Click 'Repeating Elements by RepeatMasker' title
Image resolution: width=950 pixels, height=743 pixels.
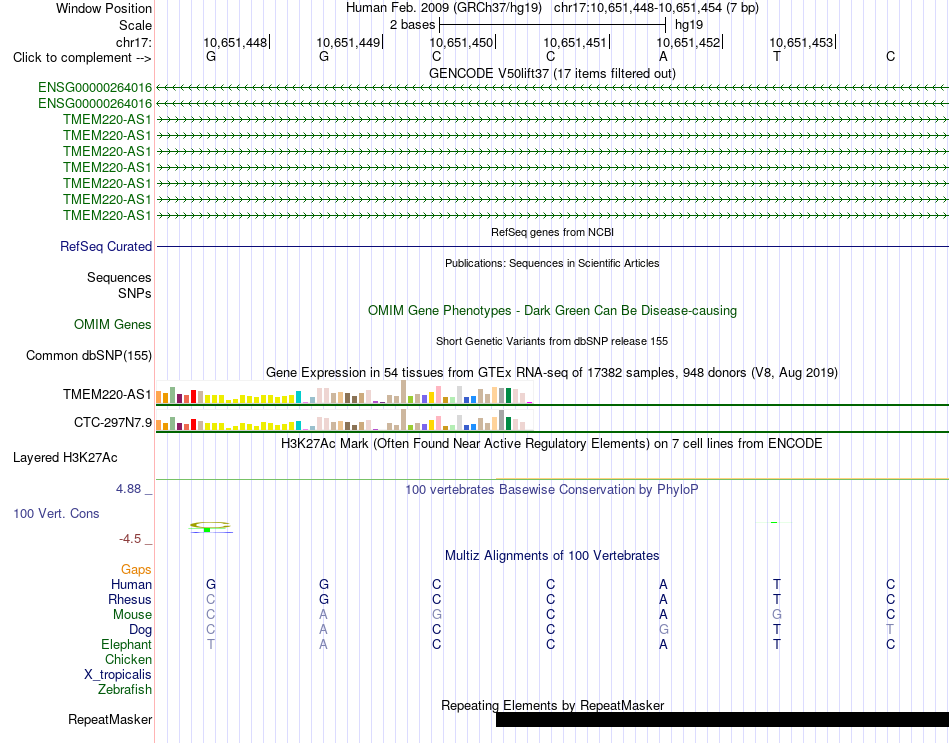tap(552, 705)
